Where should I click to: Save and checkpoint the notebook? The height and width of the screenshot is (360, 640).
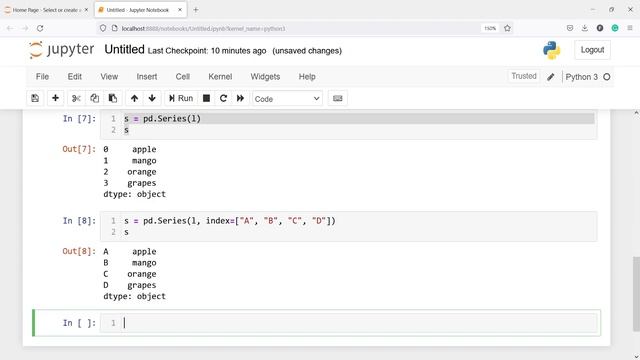35,98
